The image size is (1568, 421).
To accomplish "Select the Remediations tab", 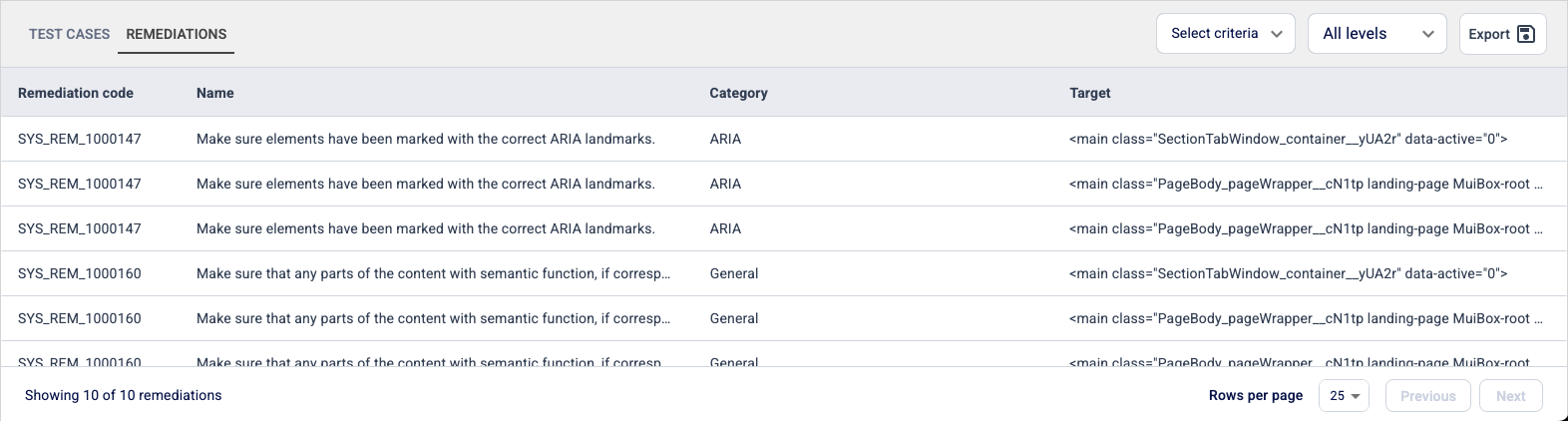I will pos(177,34).
